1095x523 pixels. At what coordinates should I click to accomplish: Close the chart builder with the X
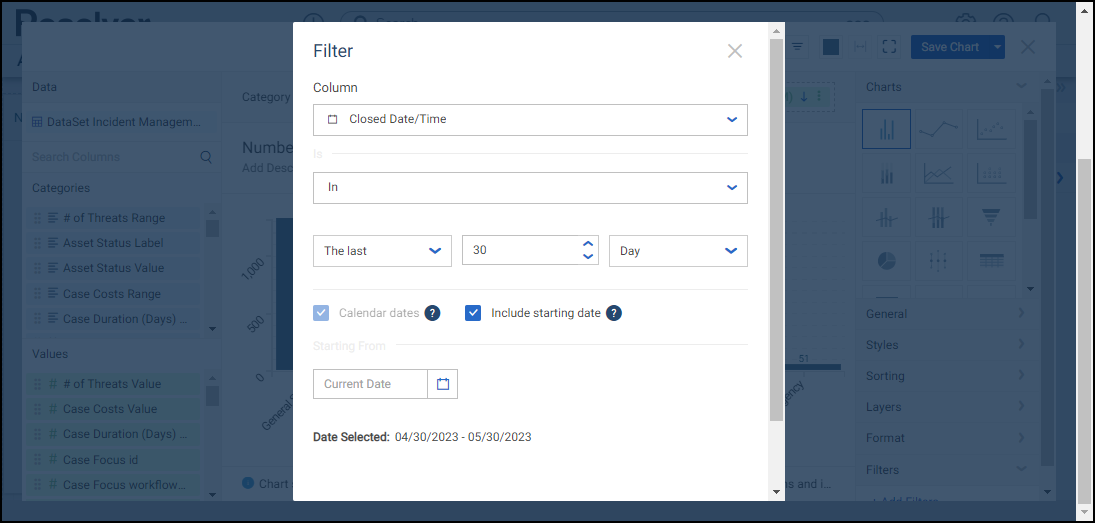pyautogui.click(x=1028, y=47)
